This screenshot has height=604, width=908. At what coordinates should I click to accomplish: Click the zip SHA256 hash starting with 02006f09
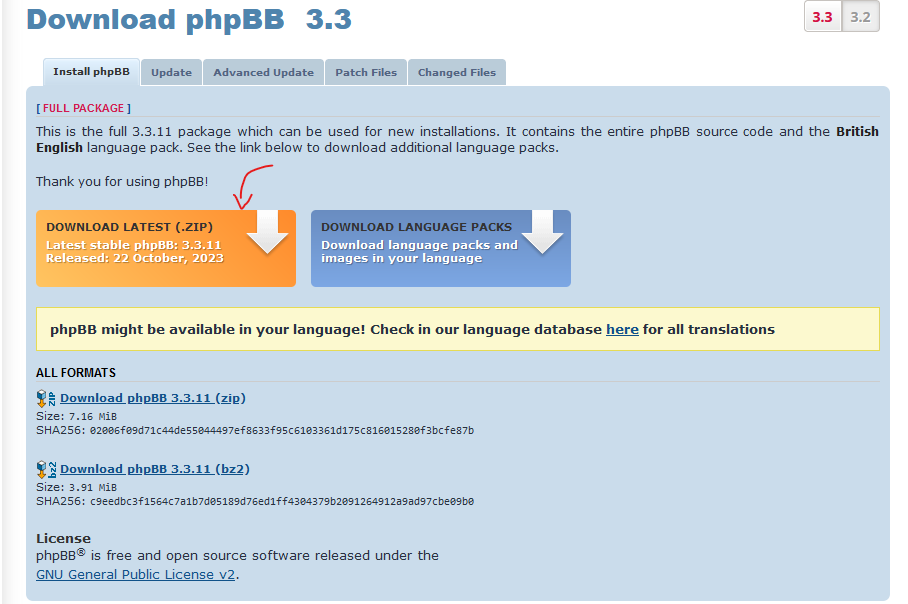pyautogui.click(x=282, y=430)
